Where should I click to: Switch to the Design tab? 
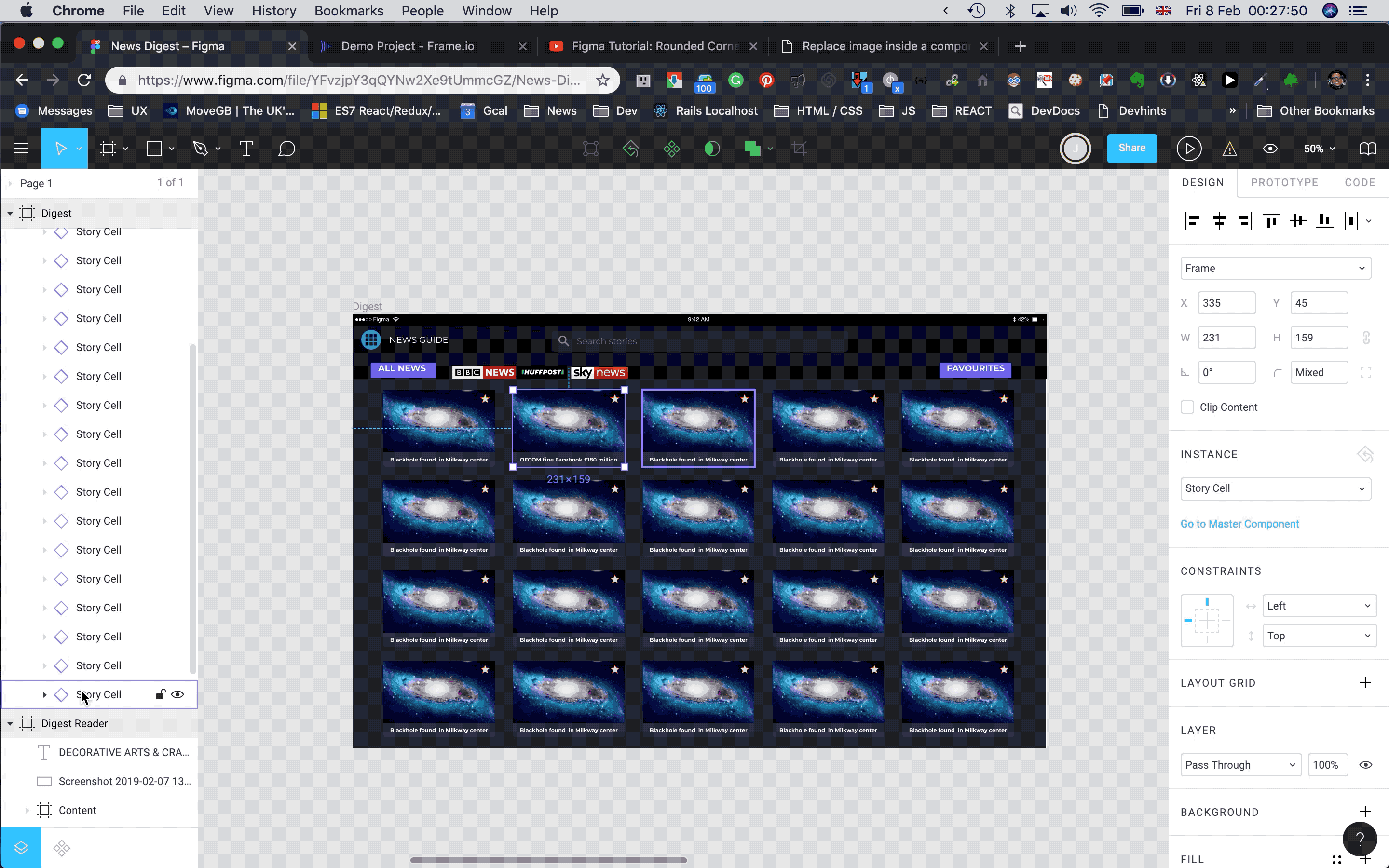pyautogui.click(x=1202, y=183)
